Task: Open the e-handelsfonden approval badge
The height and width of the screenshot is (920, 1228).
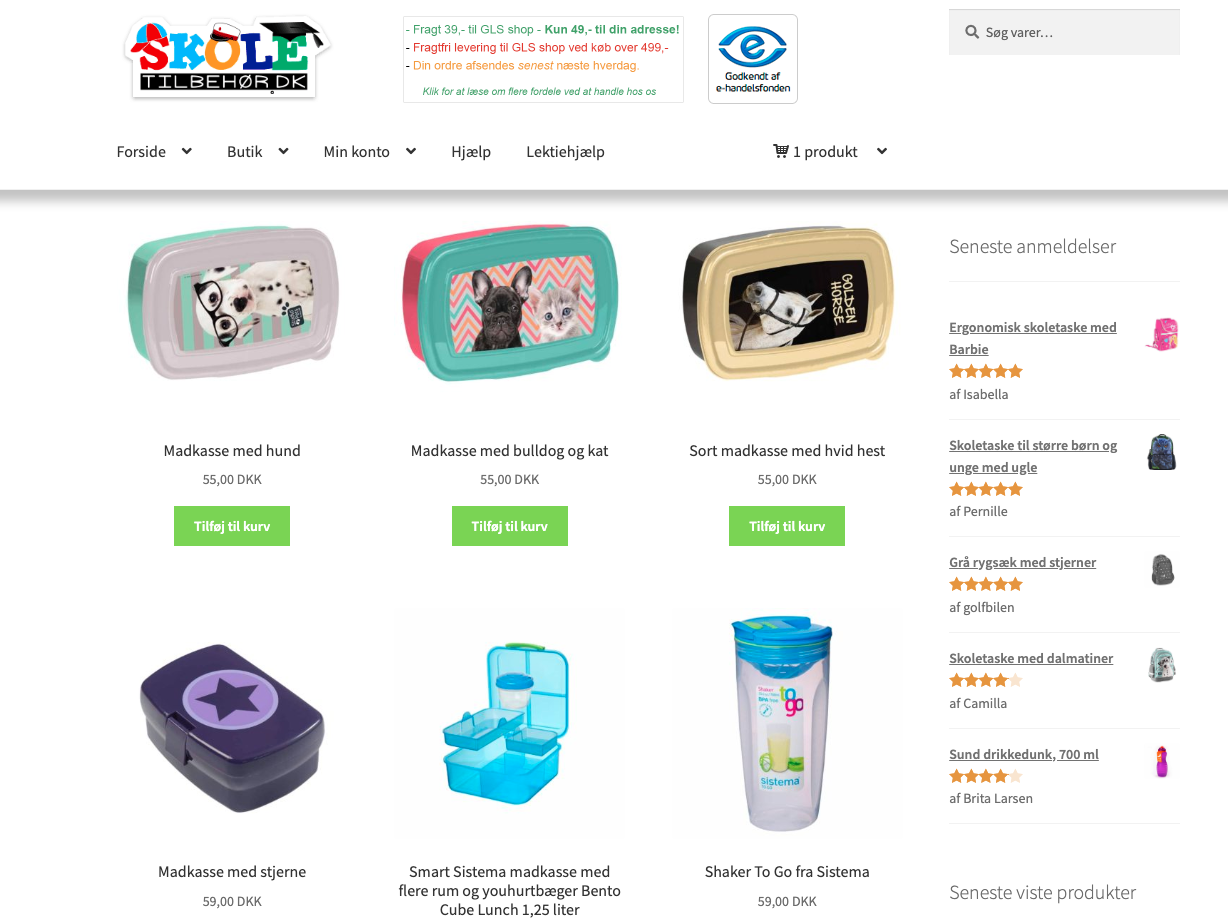Action: [x=753, y=59]
